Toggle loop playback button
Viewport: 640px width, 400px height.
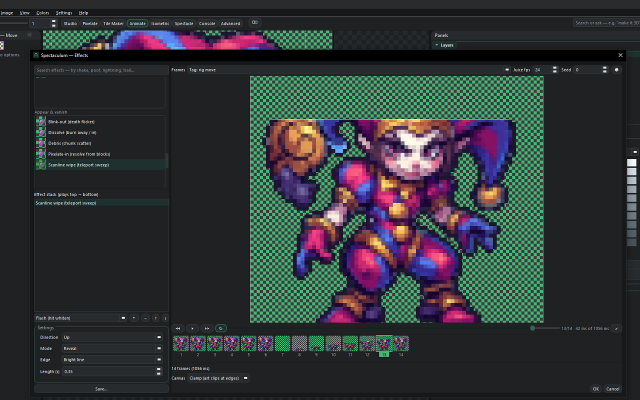[221, 328]
